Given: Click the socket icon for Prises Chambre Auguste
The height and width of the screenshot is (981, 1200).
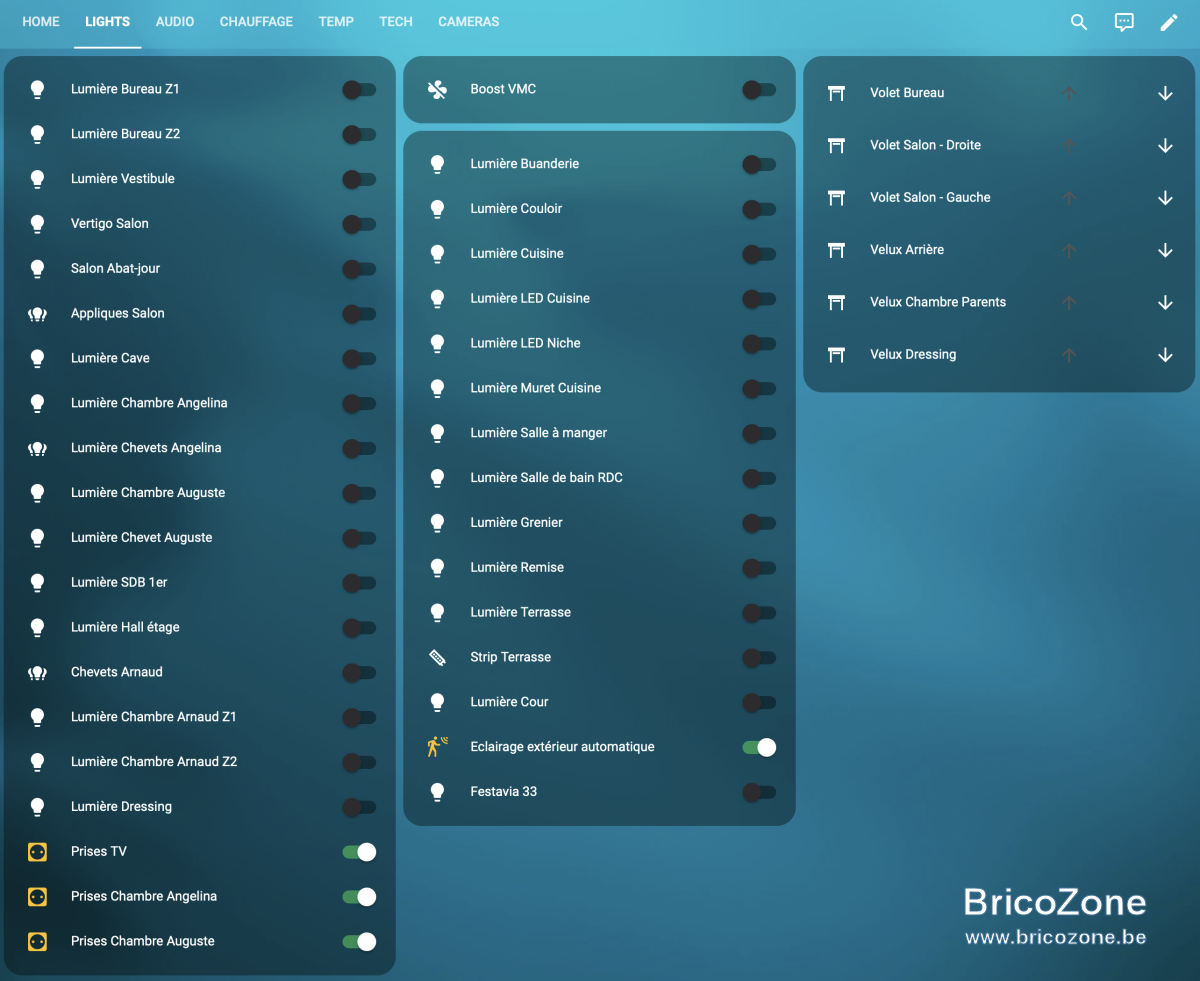Looking at the screenshot, I should coord(37,942).
